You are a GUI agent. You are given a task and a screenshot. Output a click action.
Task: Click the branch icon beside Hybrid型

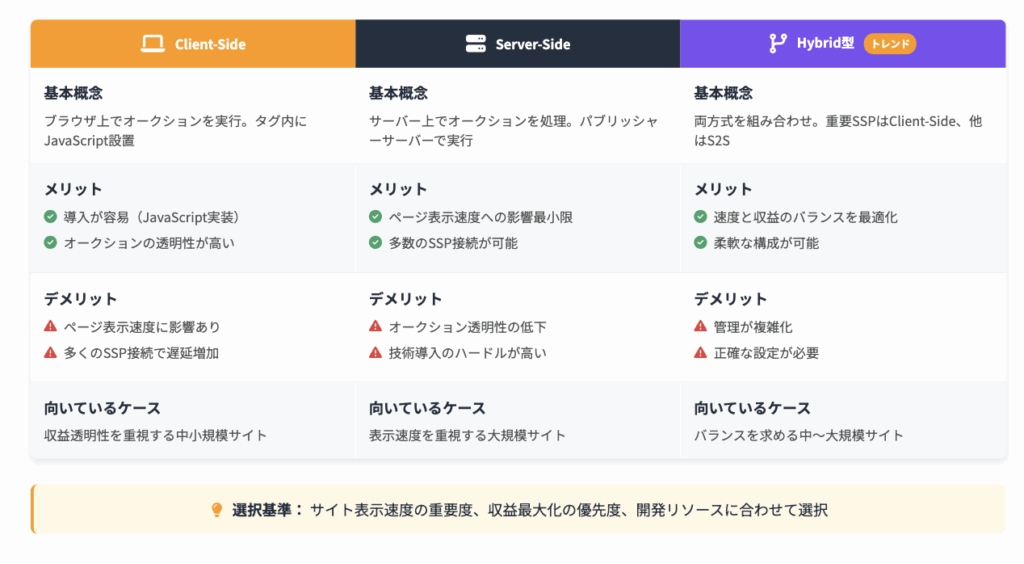(777, 43)
